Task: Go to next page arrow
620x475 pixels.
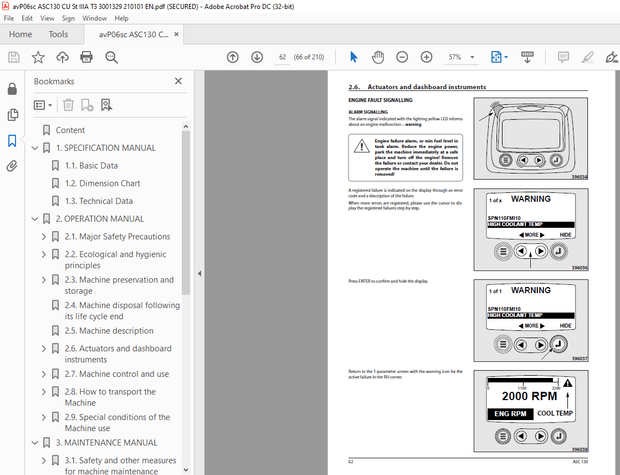Action: pyautogui.click(x=257, y=57)
